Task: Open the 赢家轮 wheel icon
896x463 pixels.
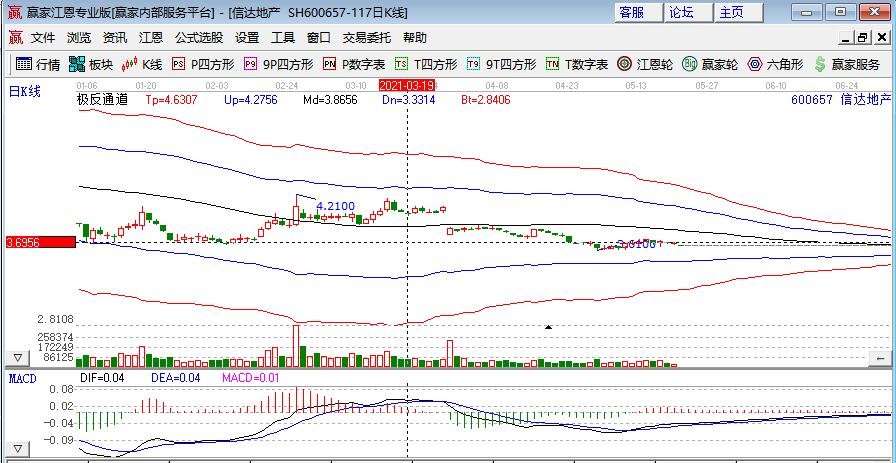Action: [710, 65]
